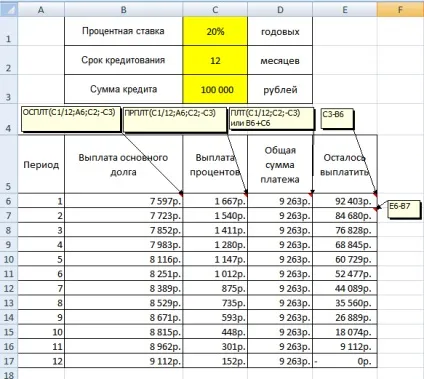The image size is (424, 379).
Task: Click header 'Осталось выплатить'
Action: pyautogui.click(x=345, y=164)
